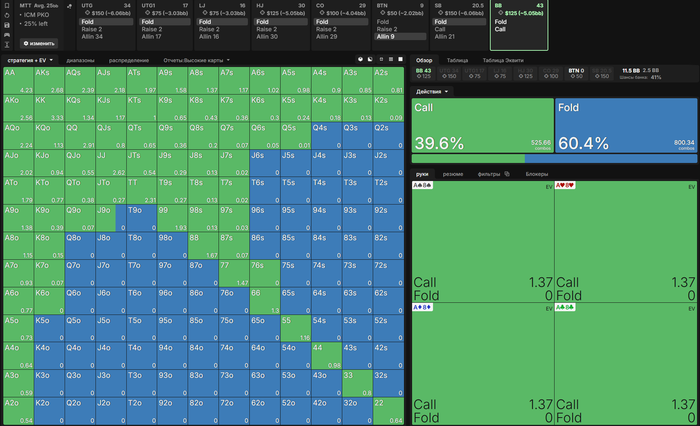Click the A♥8♥ card combo badge
The width and height of the screenshot is (700, 426).
tap(565, 185)
